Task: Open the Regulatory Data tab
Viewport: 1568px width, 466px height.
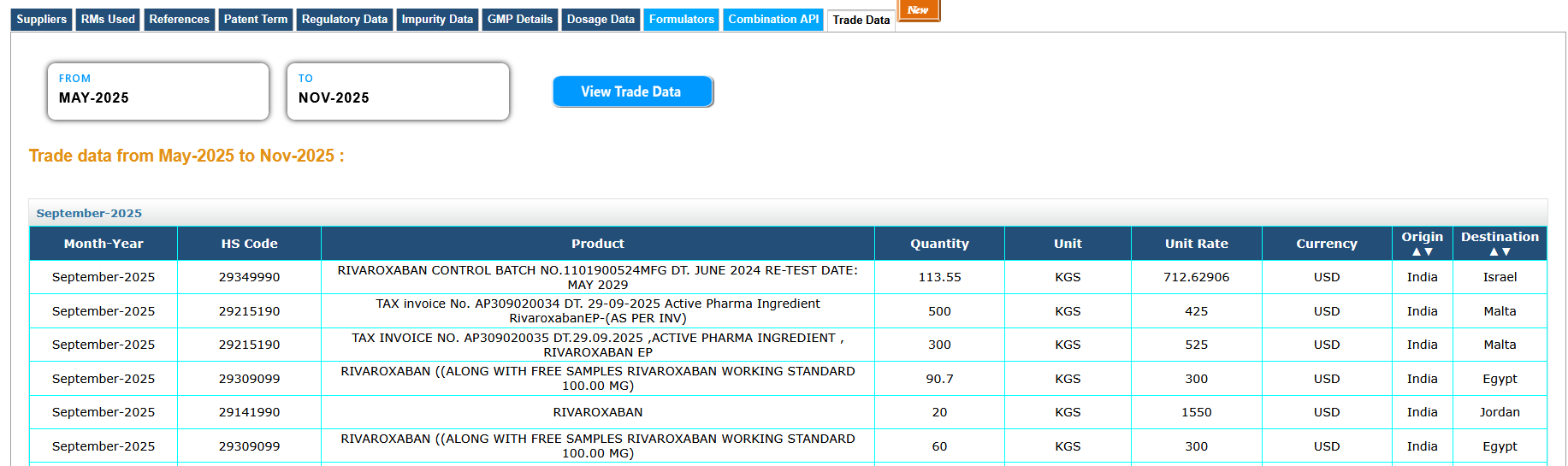Action: 344,20
